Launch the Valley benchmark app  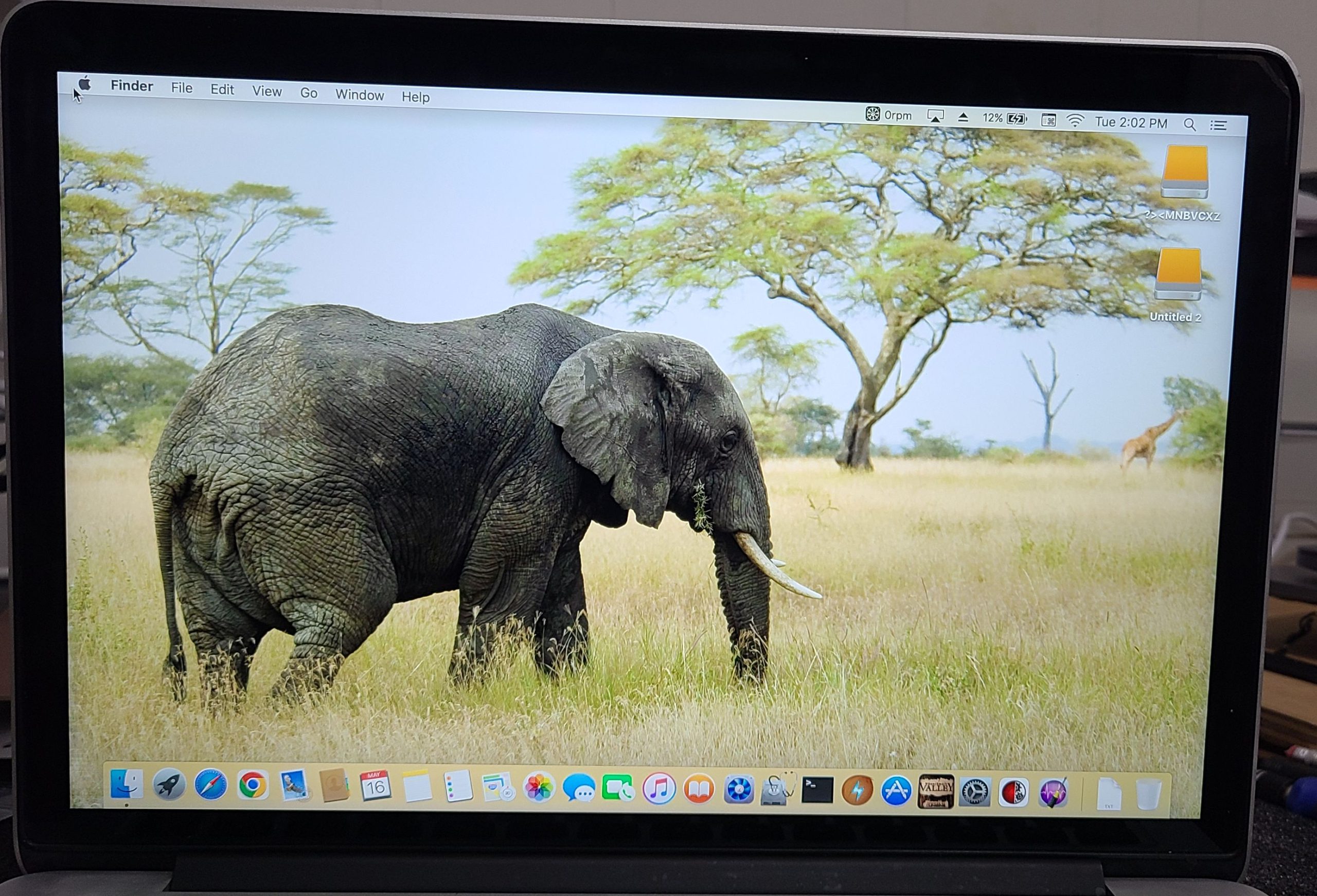coord(935,791)
